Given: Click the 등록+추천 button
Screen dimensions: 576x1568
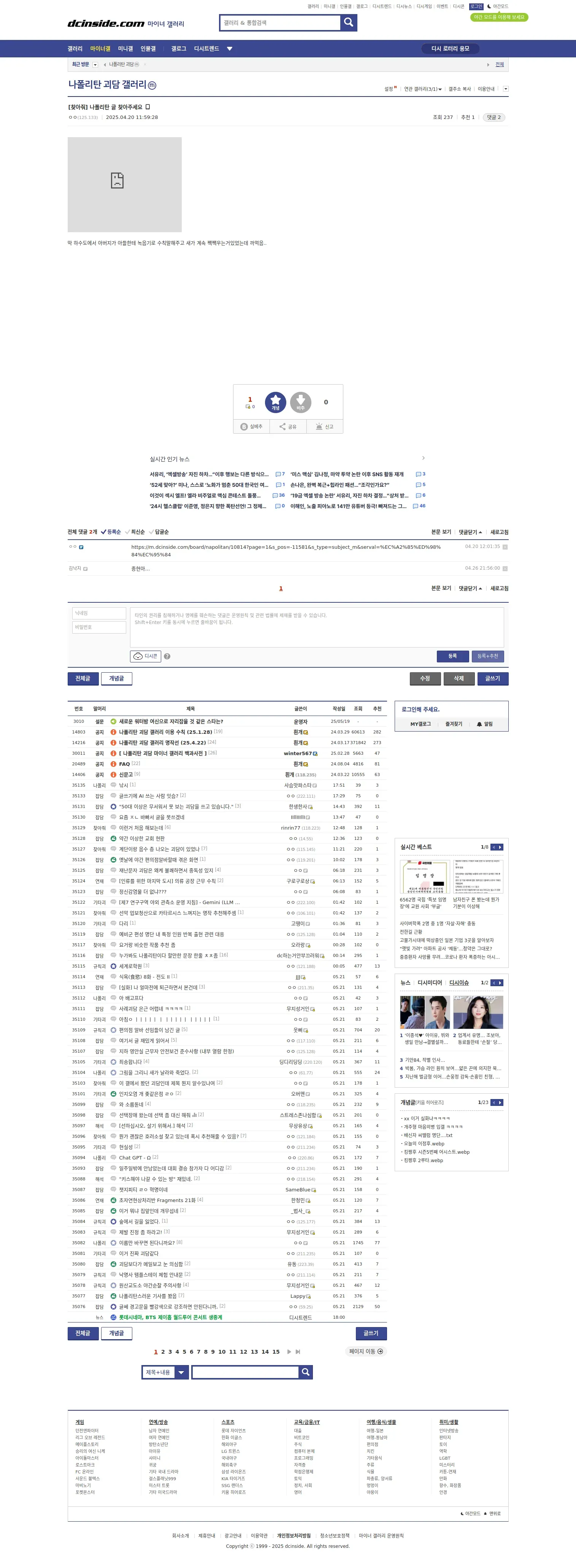Looking at the screenshot, I should [488, 656].
